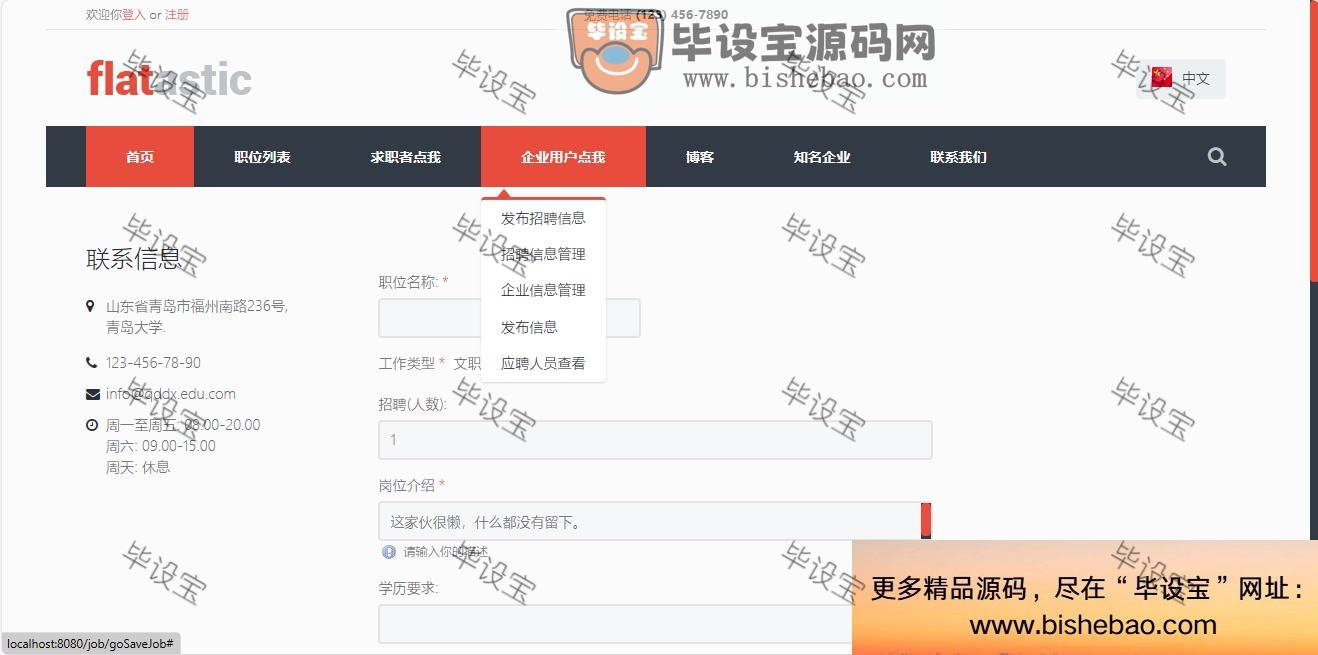
Task: Click into the 岗位介绍 text area
Action: coord(649,521)
